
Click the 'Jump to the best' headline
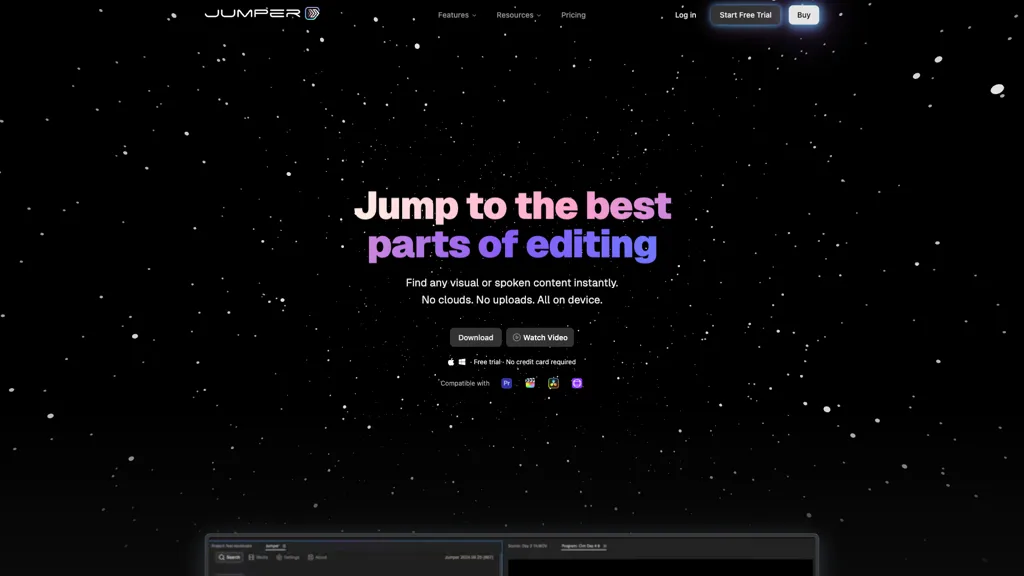click(x=513, y=206)
